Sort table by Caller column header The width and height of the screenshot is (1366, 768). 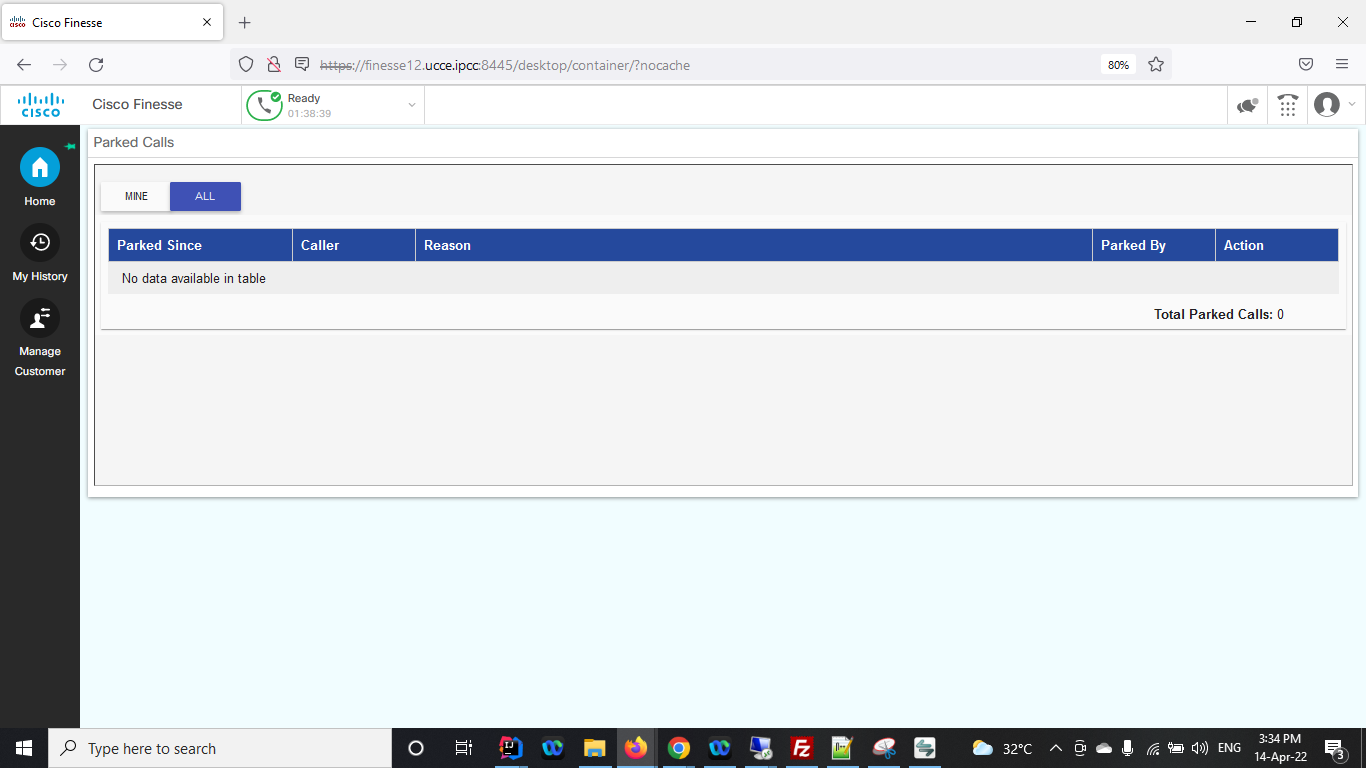320,245
